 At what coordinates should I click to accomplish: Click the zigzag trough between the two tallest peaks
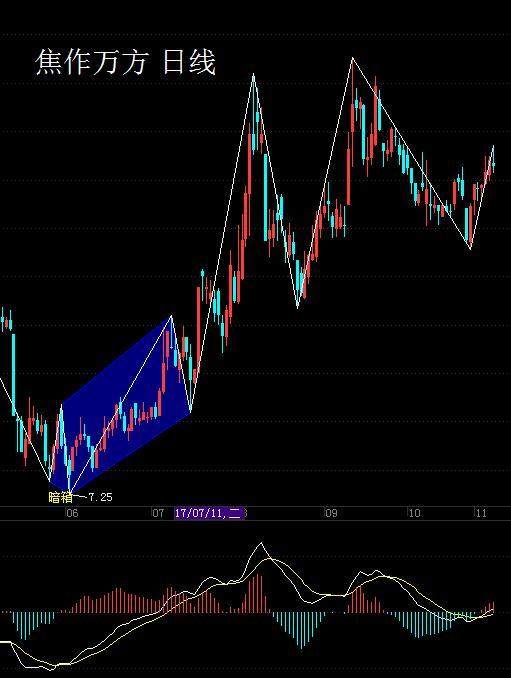click(x=297, y=308)
